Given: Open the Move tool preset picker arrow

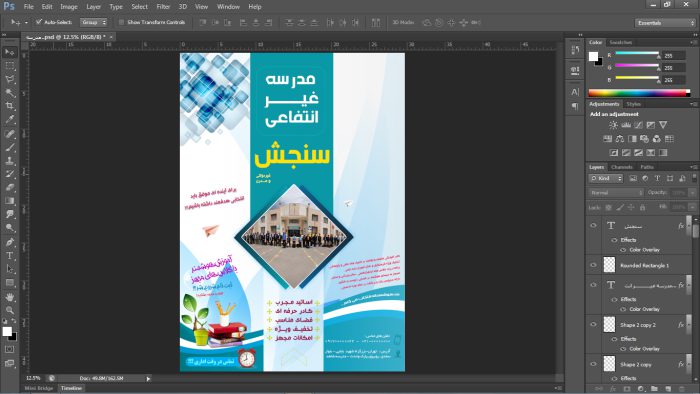Looking at the screenshot, I should [26, 22].
